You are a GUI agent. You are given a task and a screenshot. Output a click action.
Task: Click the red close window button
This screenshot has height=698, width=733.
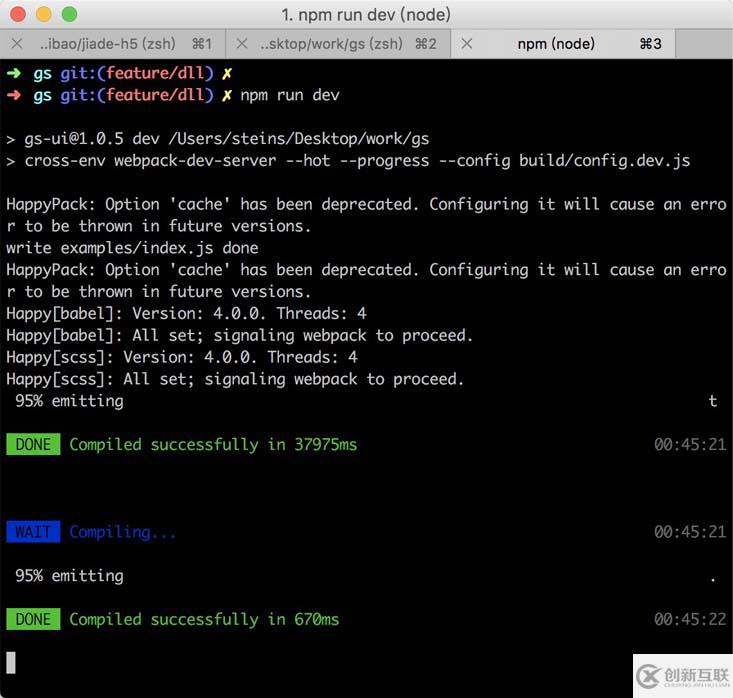click(19, 14)
